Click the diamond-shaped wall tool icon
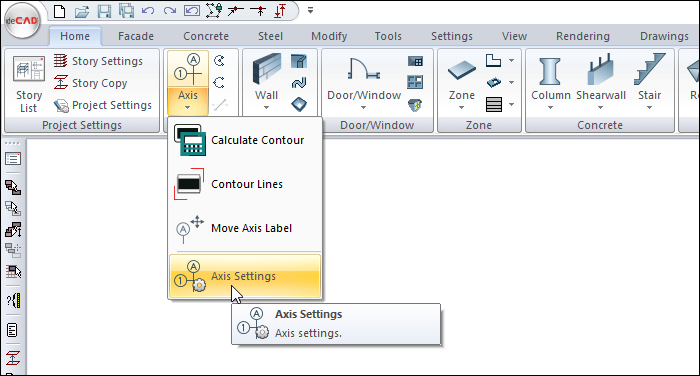700x376 pixels. coord(299,105)
